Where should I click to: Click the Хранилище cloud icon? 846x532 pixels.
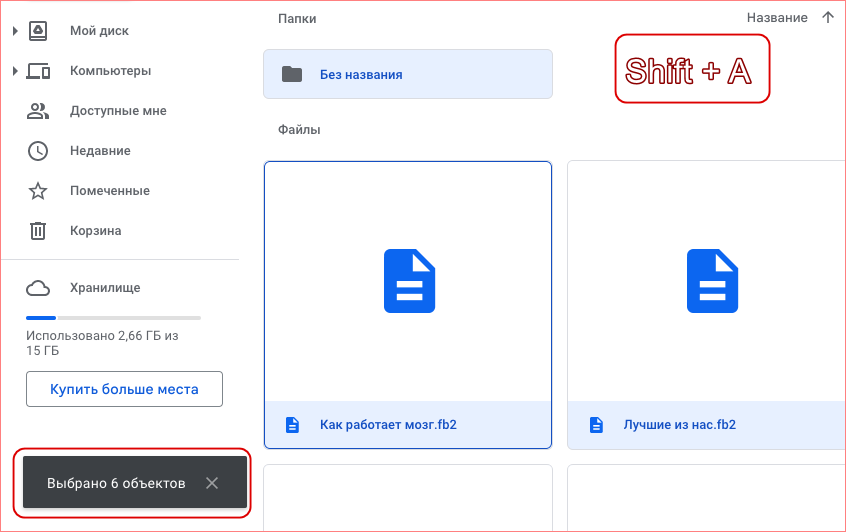38,288
